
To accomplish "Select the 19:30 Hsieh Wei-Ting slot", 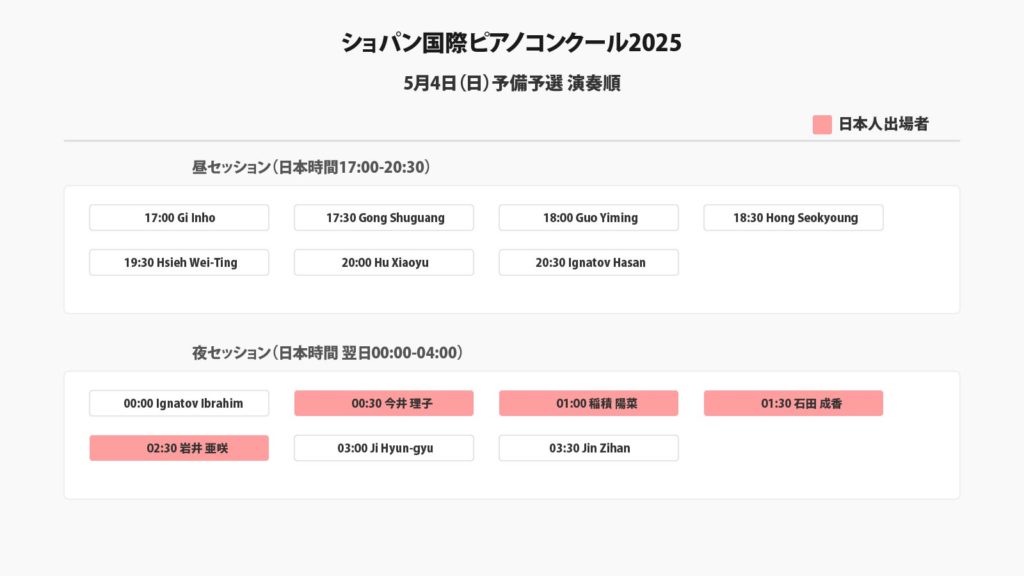I will (x=179, y=263).
